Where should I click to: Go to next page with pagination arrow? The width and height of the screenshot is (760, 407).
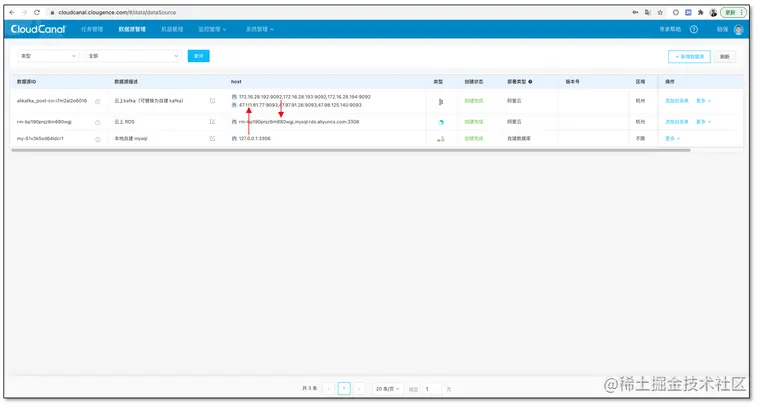359,389
